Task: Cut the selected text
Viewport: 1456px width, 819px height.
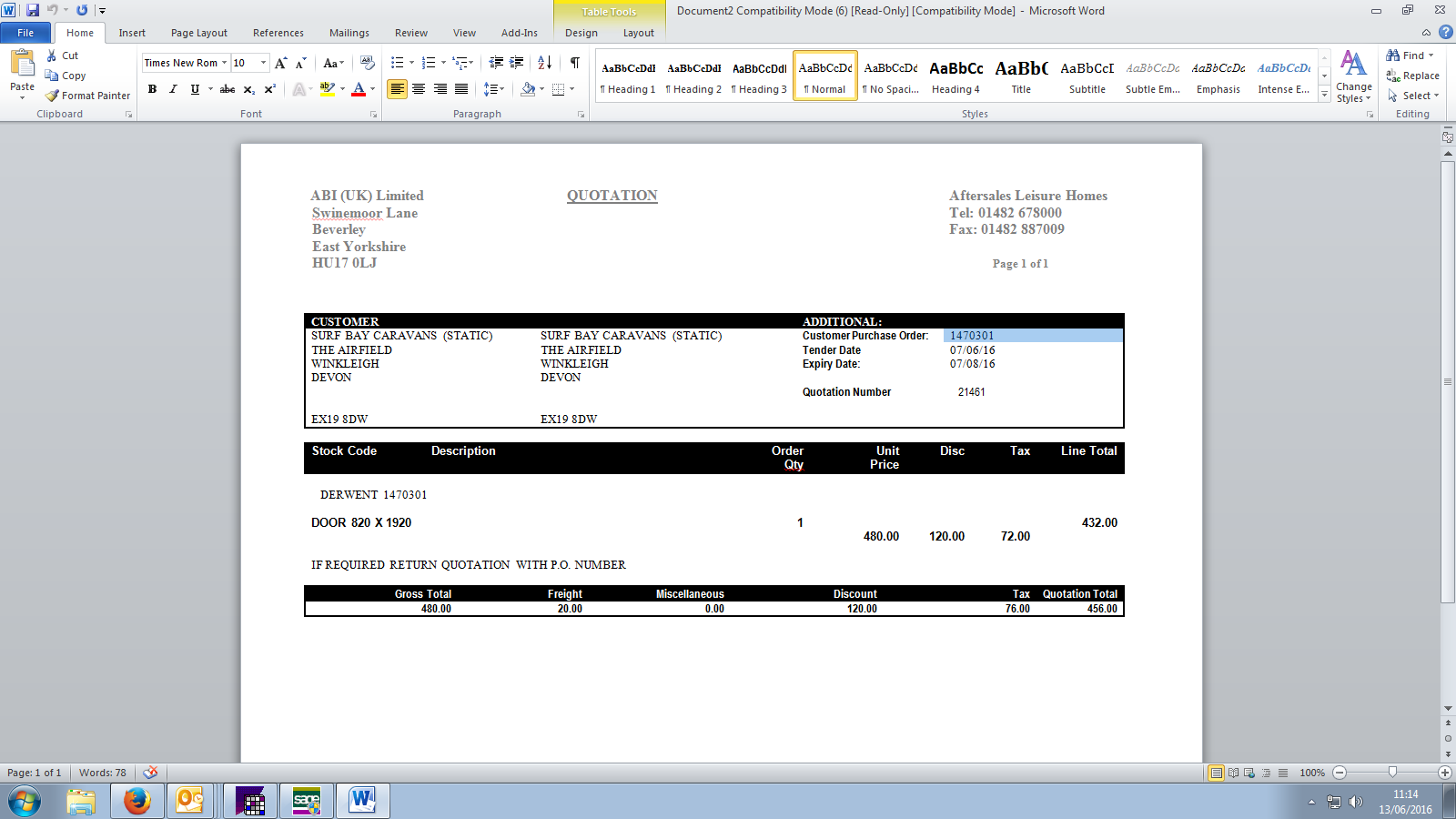Action: [x=63, y=56]
